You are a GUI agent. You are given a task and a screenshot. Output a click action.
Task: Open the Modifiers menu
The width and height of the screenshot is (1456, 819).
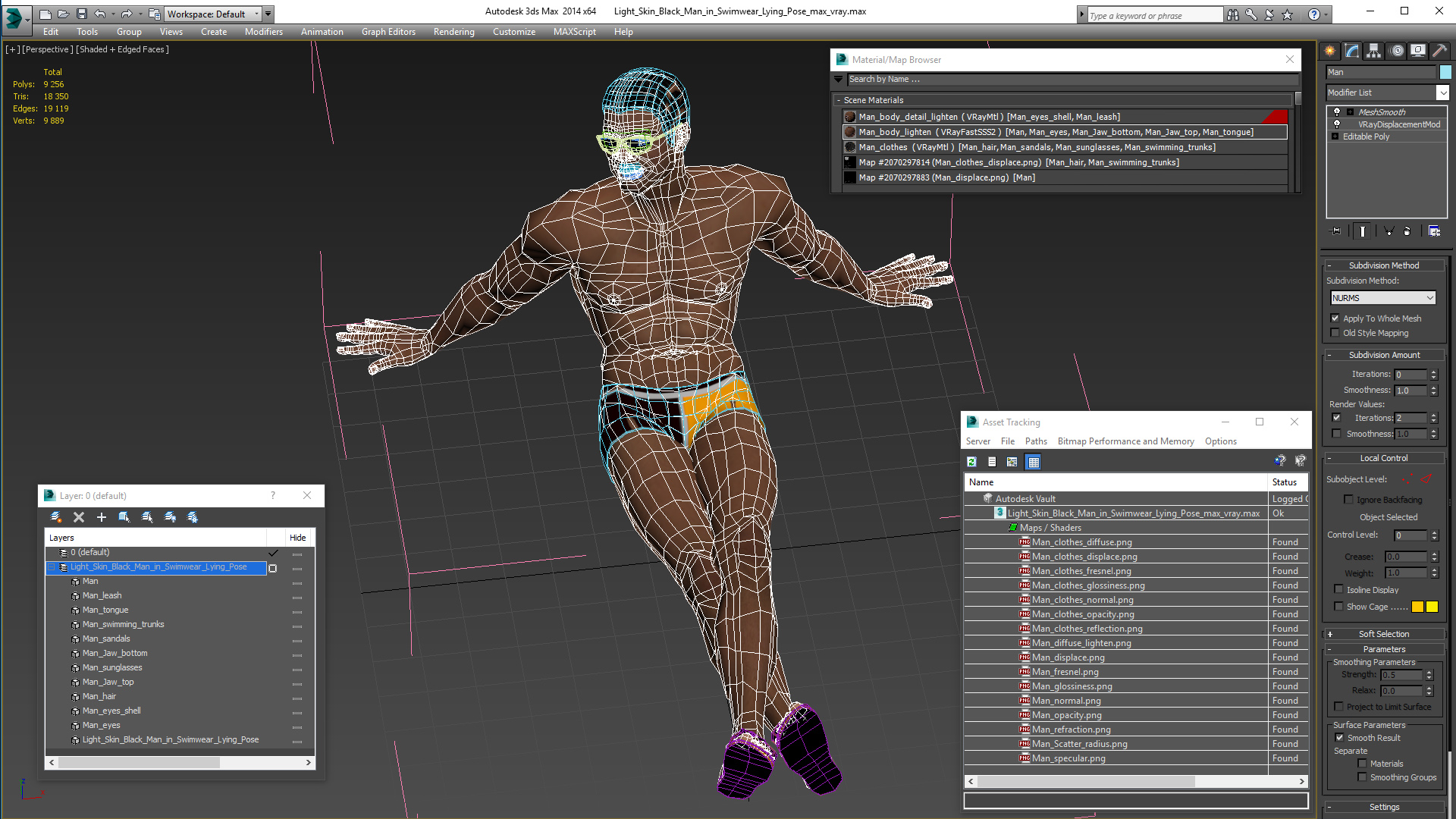coord(263,32)
